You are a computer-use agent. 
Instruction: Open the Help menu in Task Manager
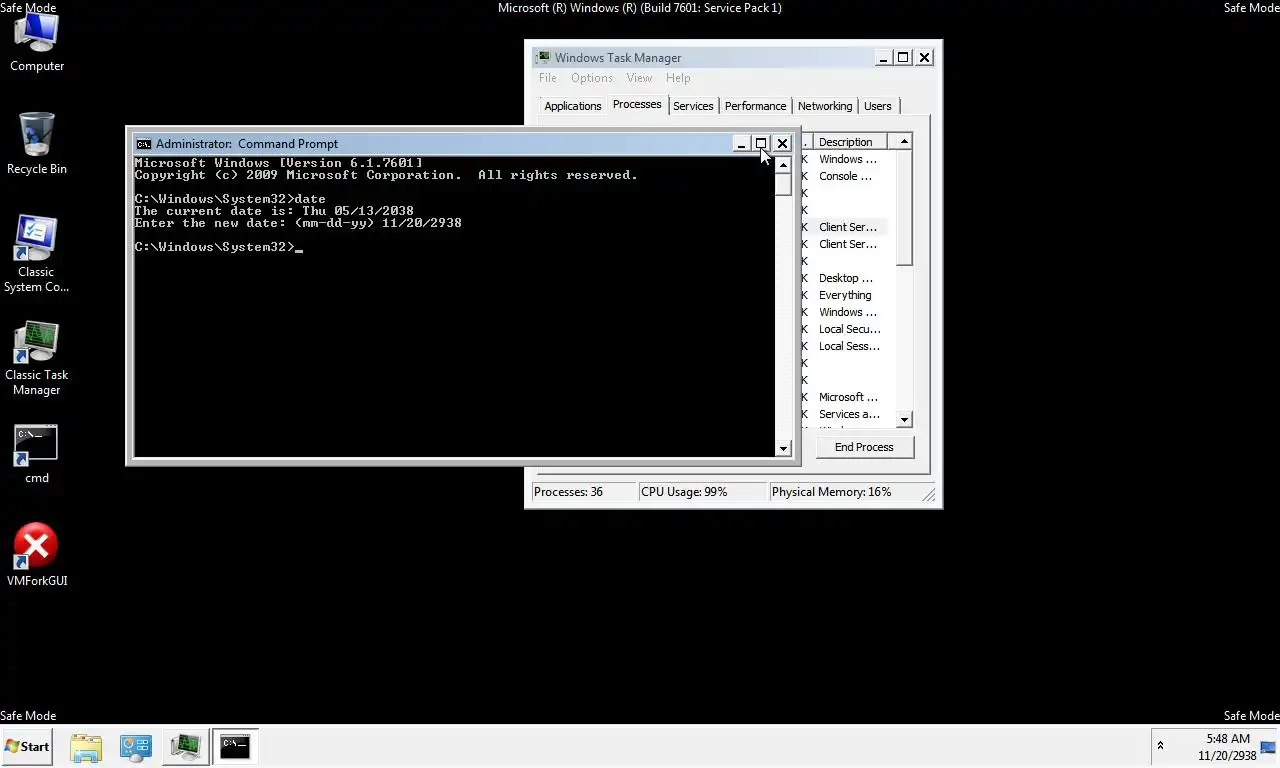point(678,78)
